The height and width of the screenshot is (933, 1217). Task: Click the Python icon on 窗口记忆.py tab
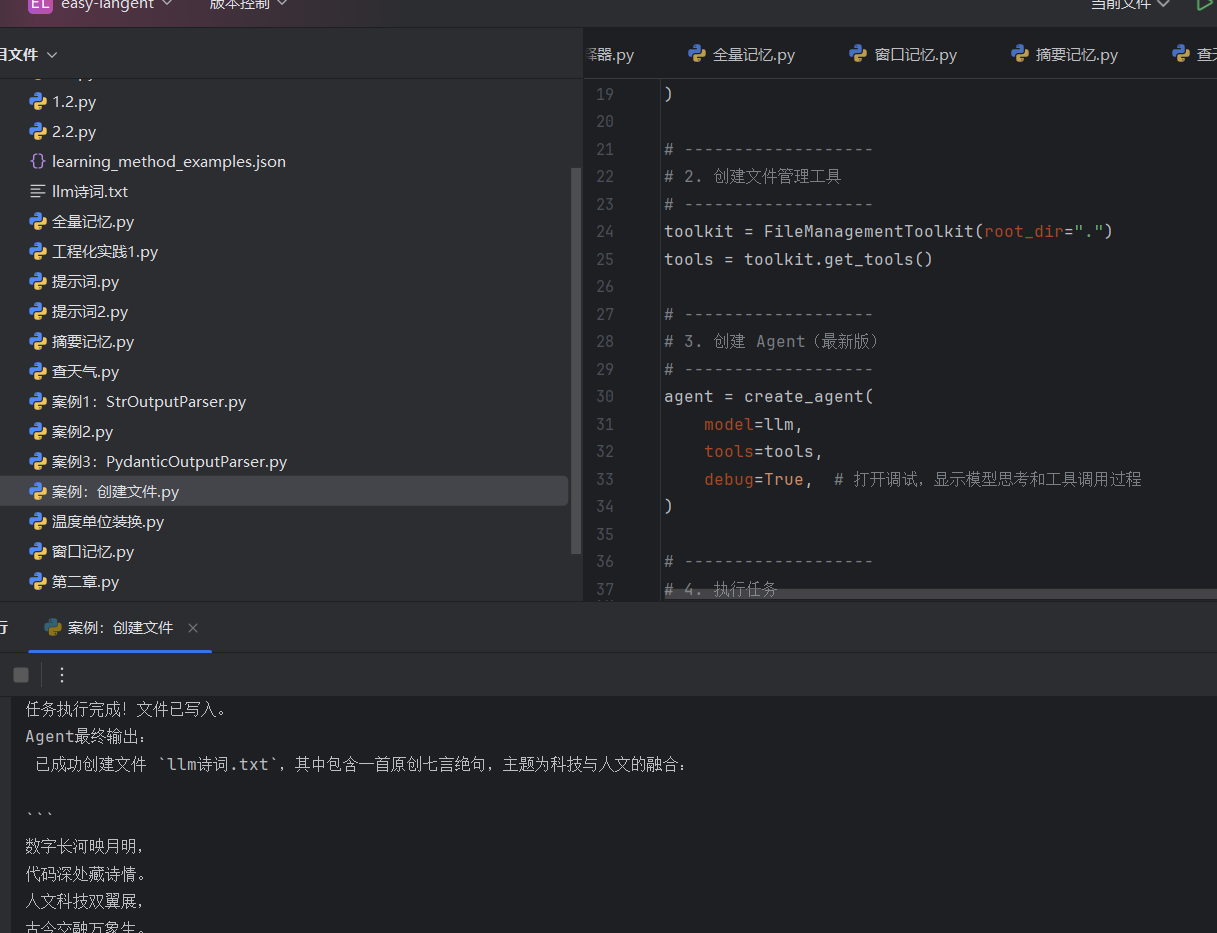click(858, 54)
